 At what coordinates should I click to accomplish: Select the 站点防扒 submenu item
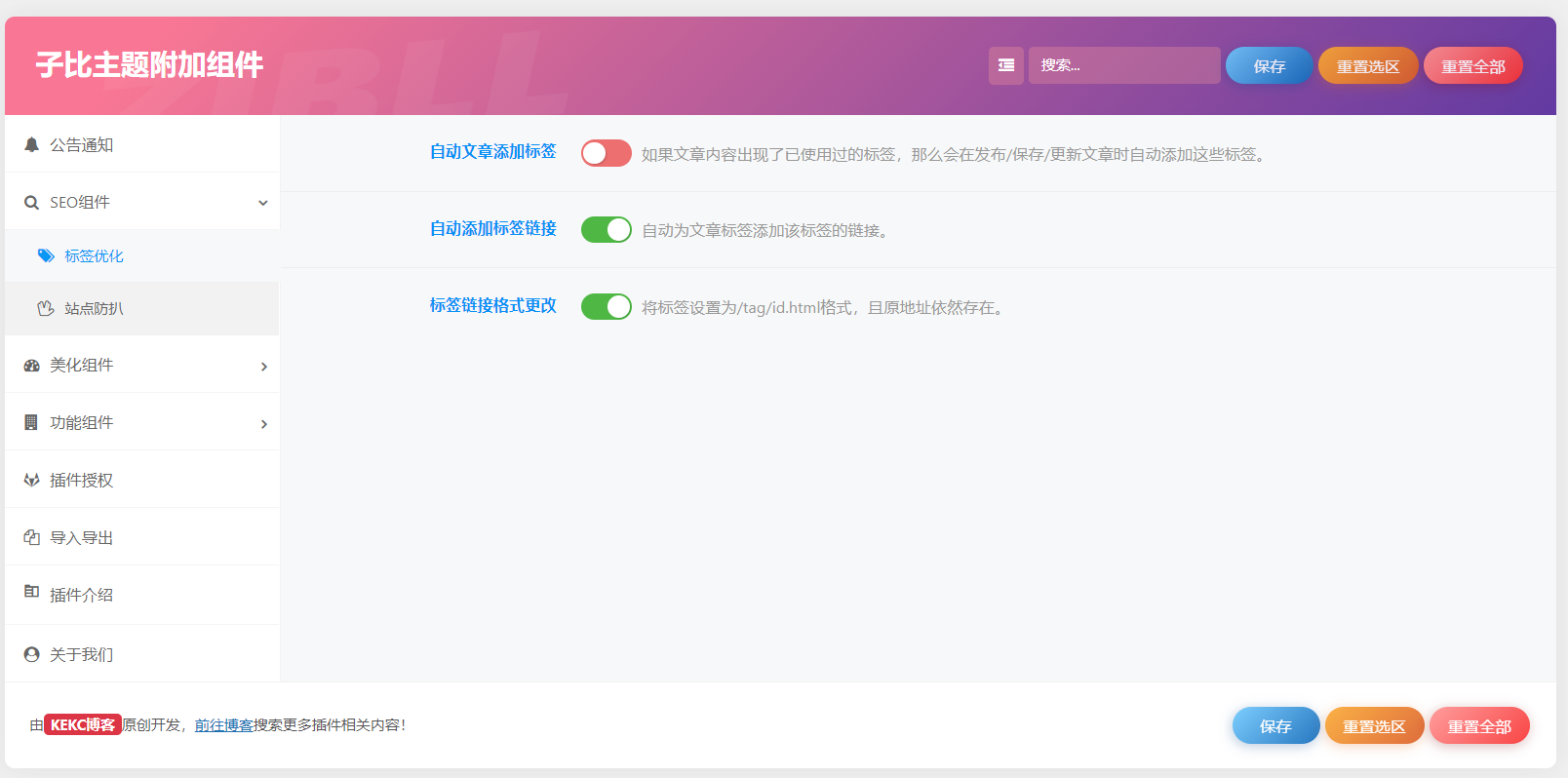[x=142, y=308]
